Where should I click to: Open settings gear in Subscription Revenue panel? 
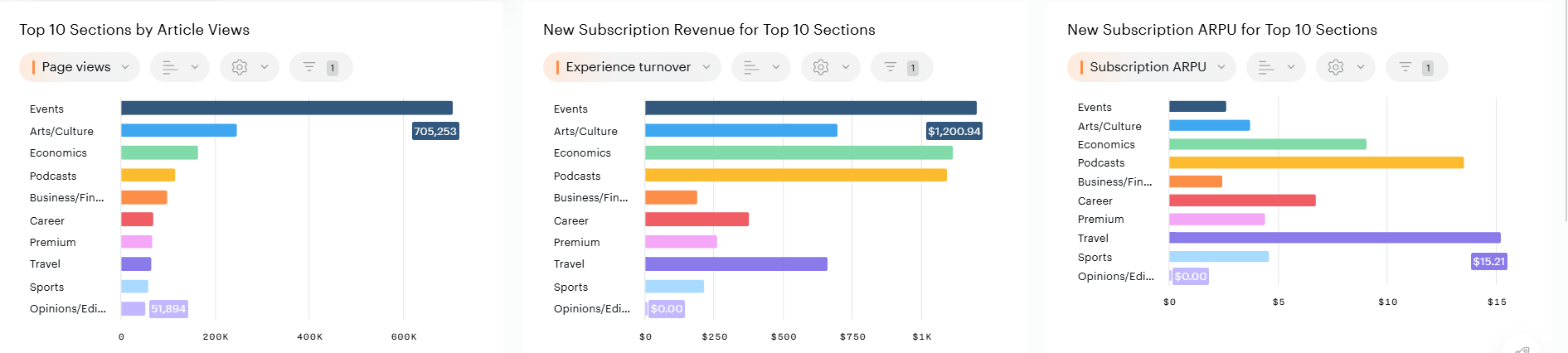[821, 67]
